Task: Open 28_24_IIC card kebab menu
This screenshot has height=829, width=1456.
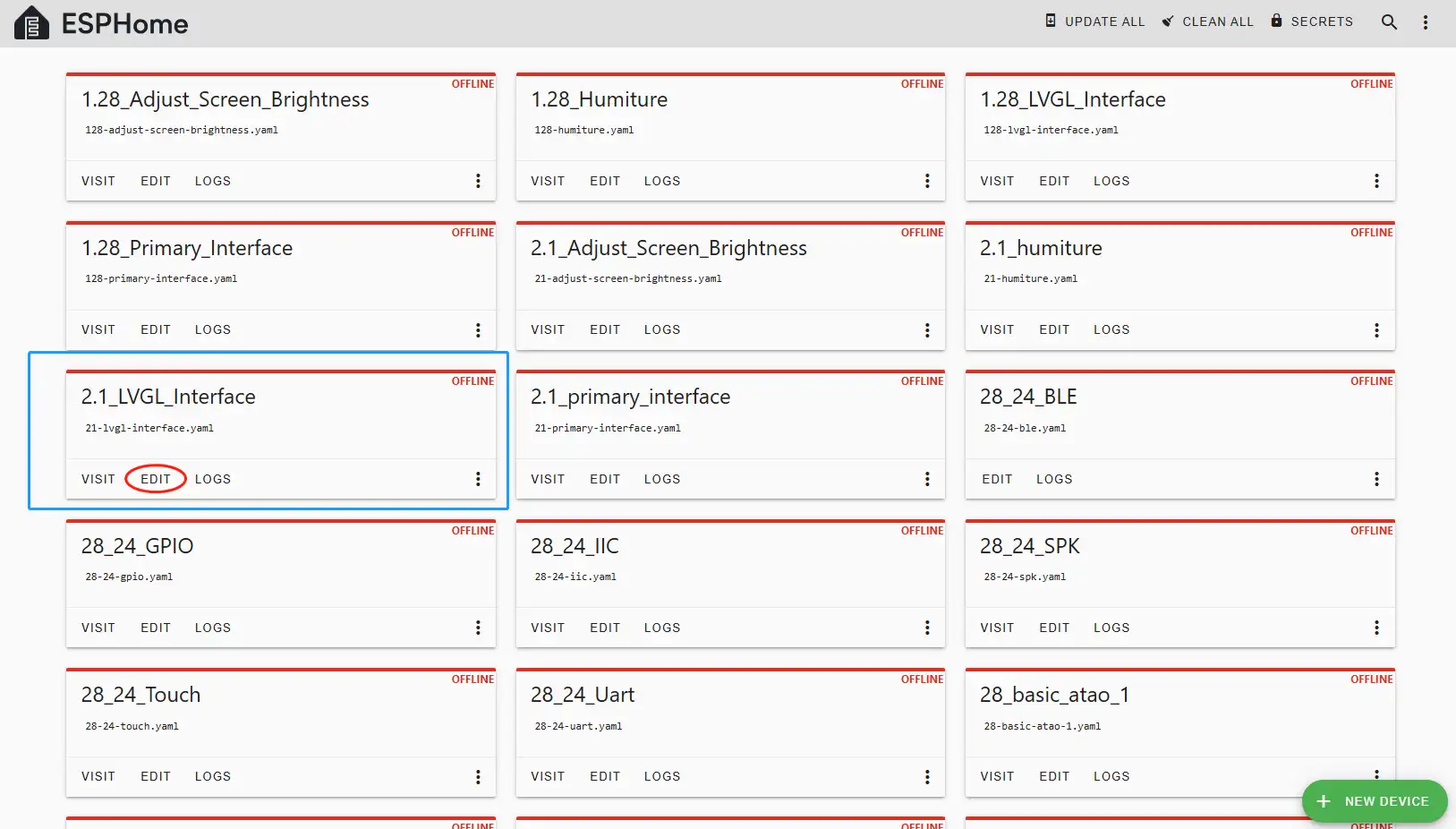Action: pos(927,628)
